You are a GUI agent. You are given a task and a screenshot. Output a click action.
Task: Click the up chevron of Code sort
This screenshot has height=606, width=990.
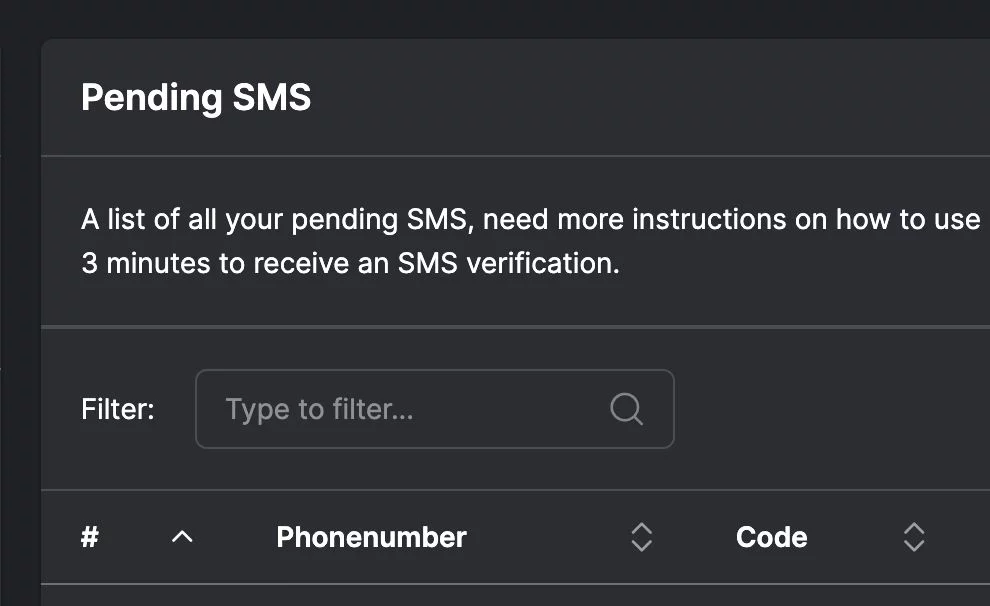click(x=913, y=529)
